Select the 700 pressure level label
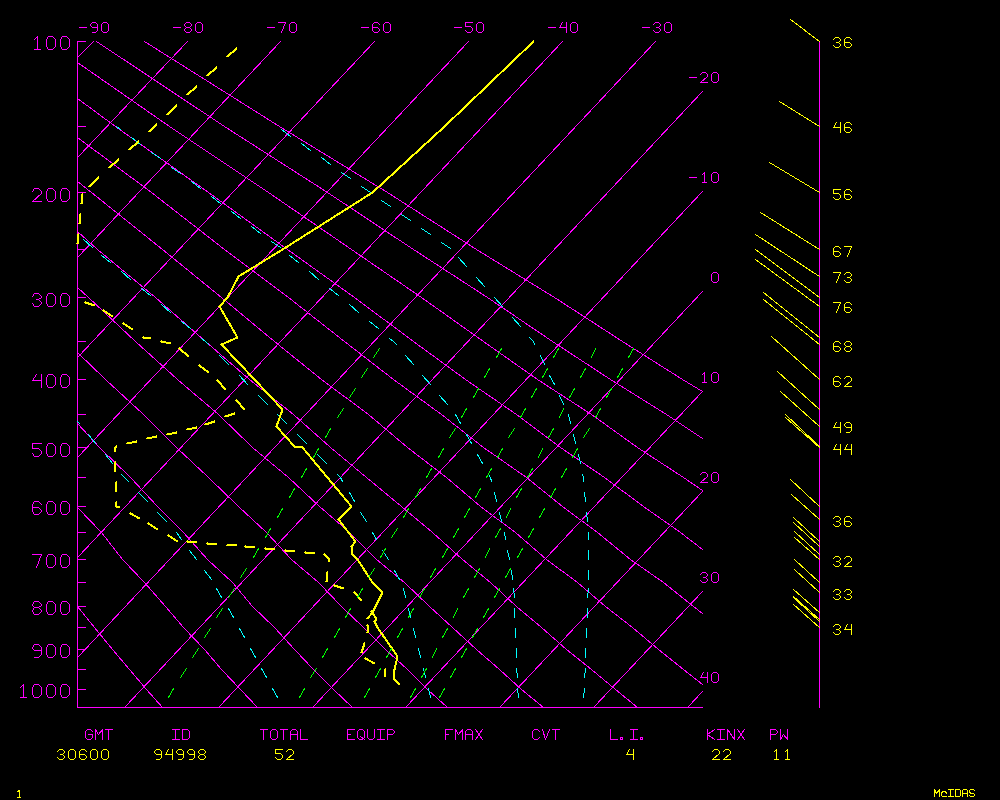Viewport: 1000px width, 800px height. point(52,560)
